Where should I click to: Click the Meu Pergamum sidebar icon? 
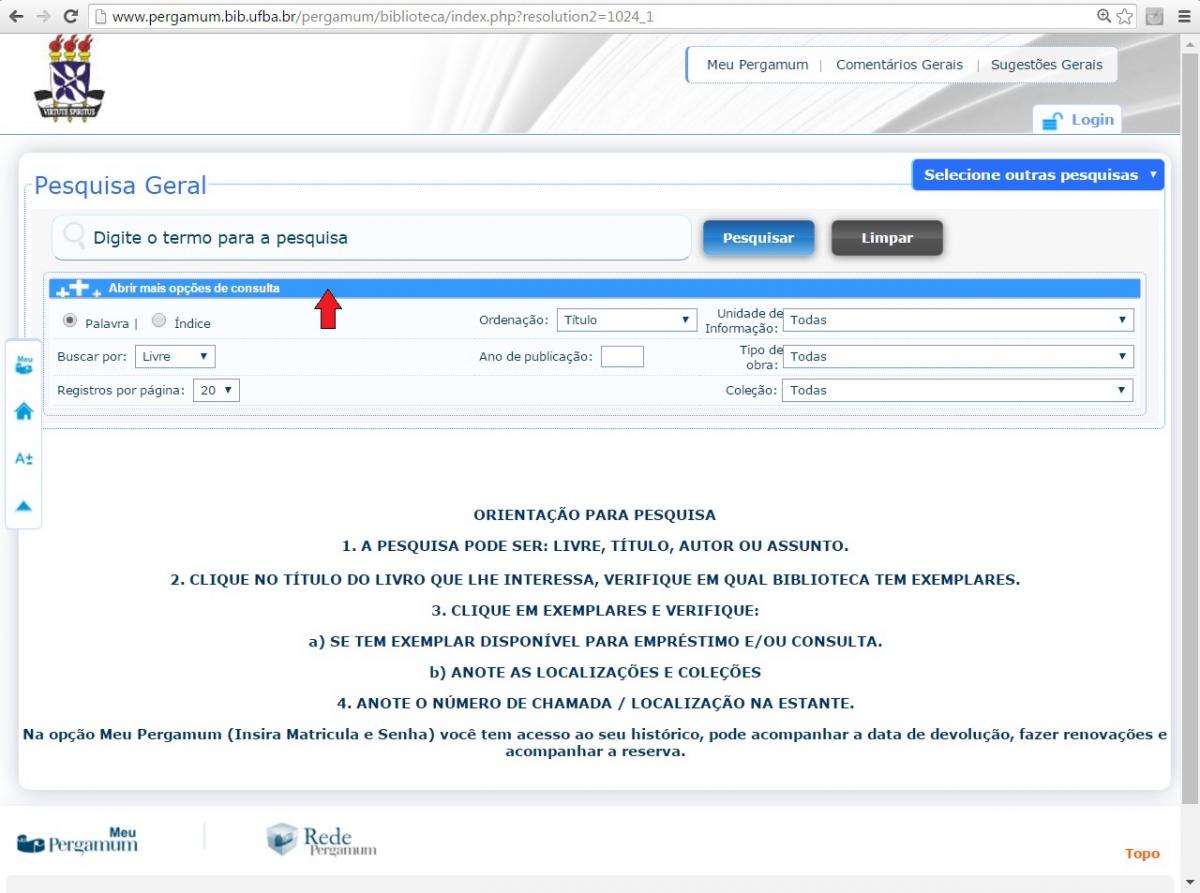[x=24, y=364]
